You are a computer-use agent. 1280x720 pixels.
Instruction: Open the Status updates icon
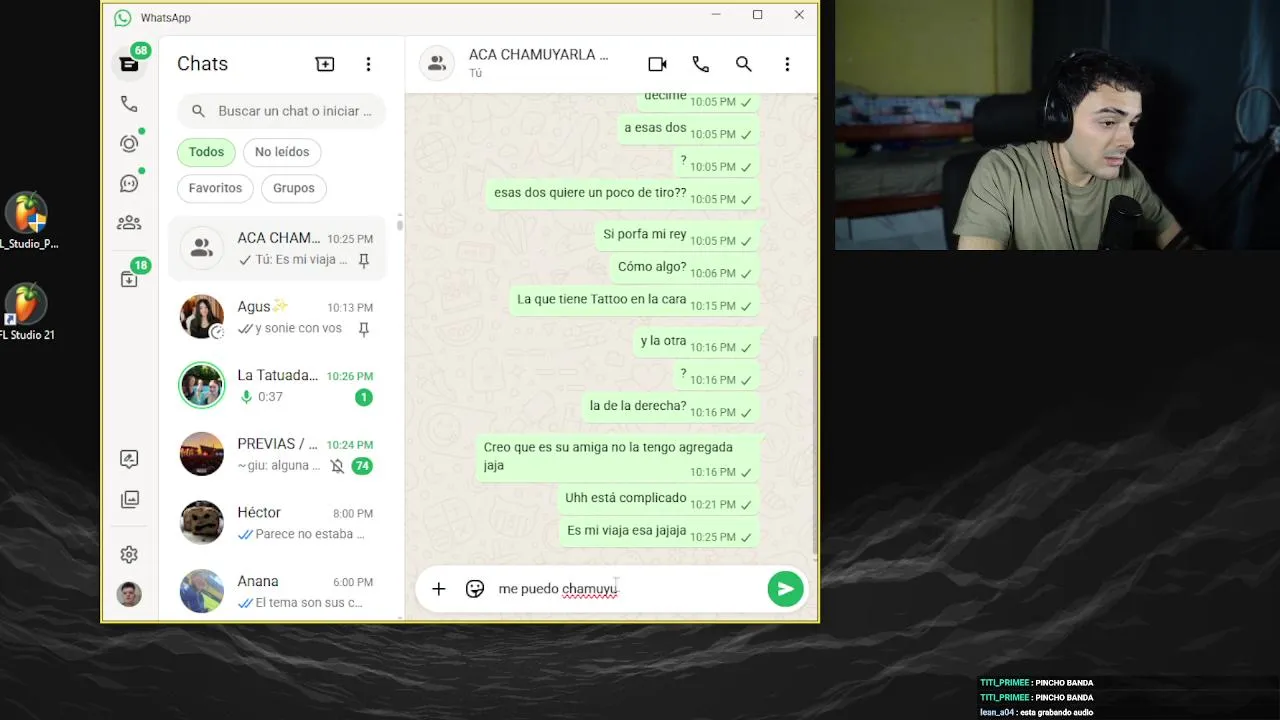129,144
